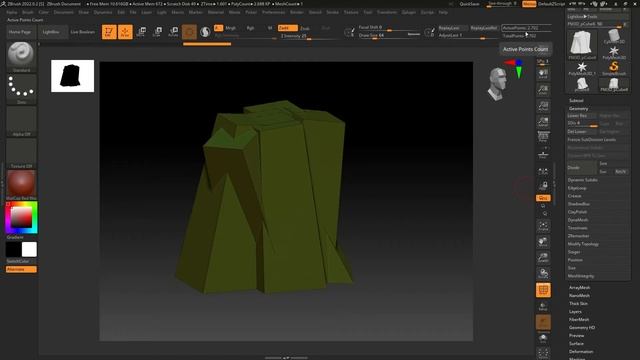Open the Document menu

[x=64, y=12]
